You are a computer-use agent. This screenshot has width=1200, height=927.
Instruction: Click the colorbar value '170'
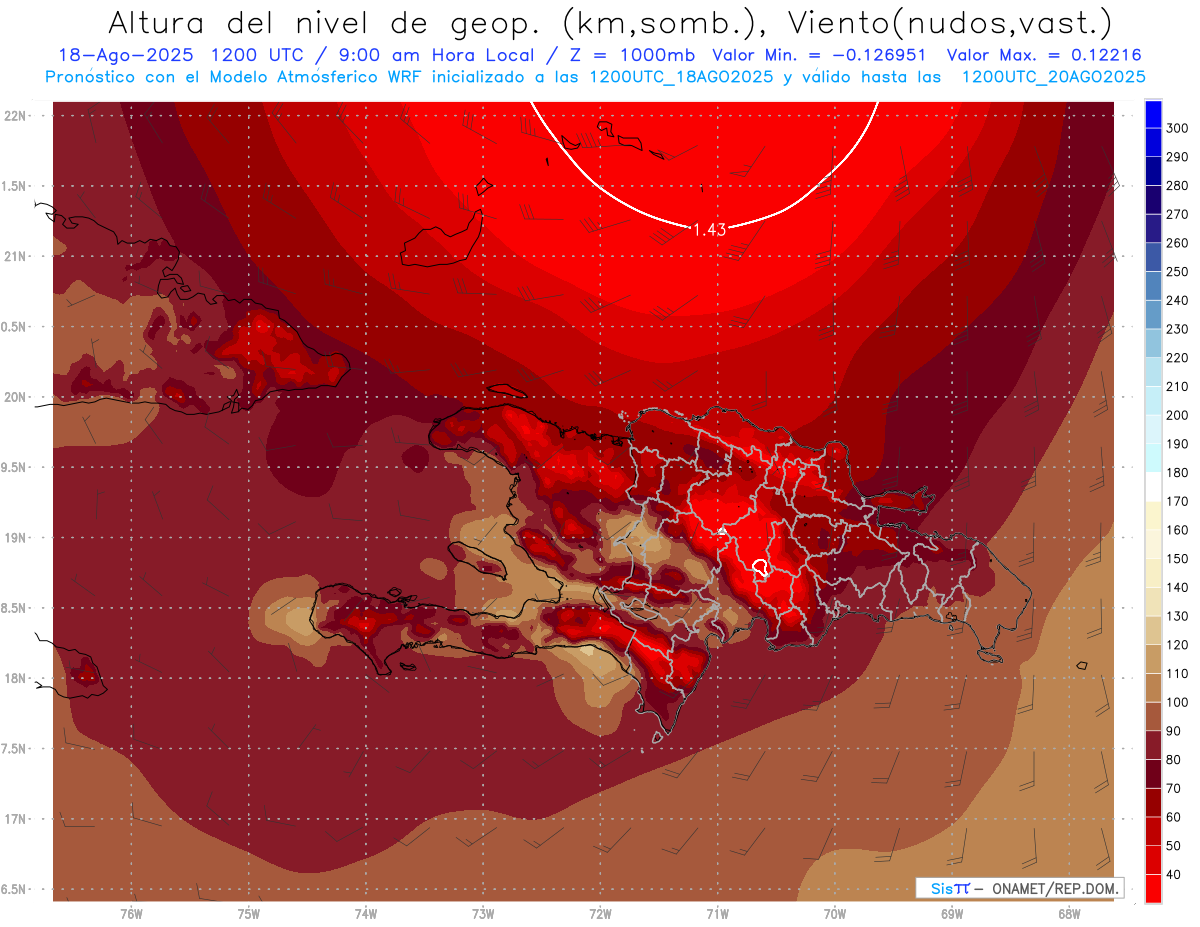(x=1177, y=501)
